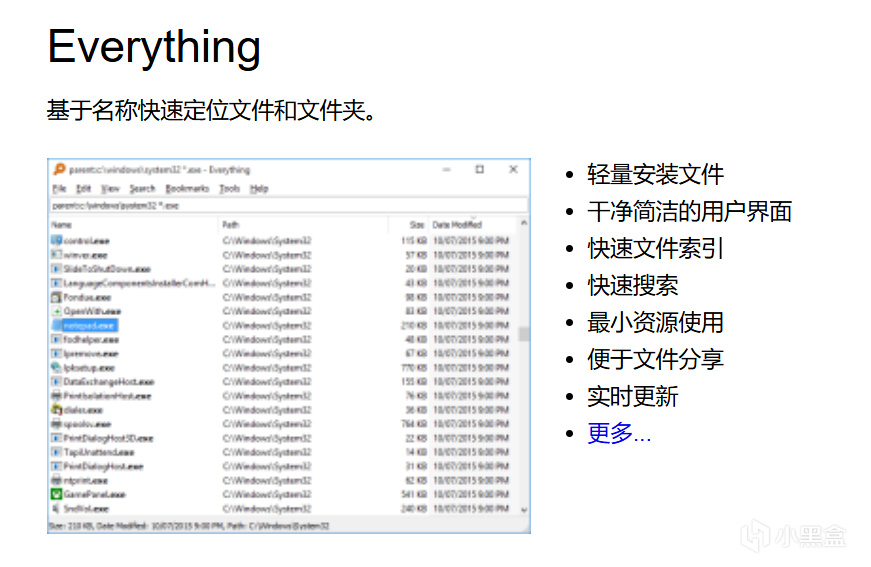The width and height of the screenshot is (871, 567).
Task: Click the winver.exe file icon
Action: pos(56,255)
